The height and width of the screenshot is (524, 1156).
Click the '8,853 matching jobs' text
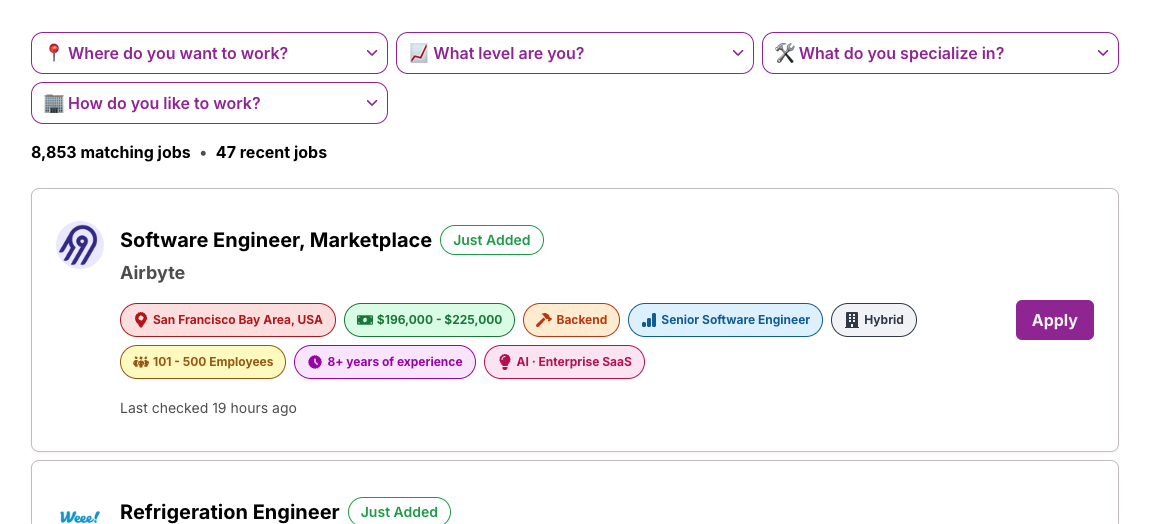[x=111, y=153]
